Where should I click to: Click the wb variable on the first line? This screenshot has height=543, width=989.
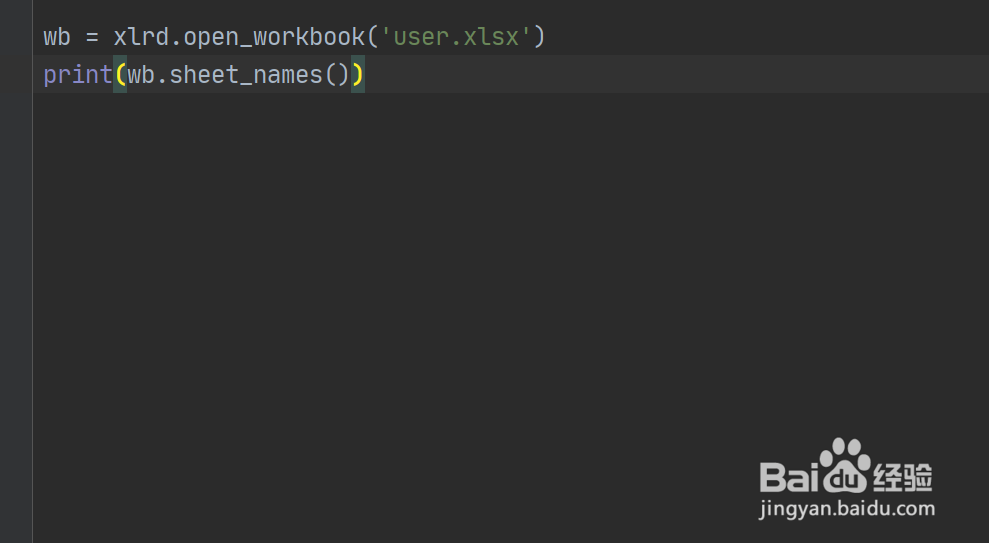57,37
